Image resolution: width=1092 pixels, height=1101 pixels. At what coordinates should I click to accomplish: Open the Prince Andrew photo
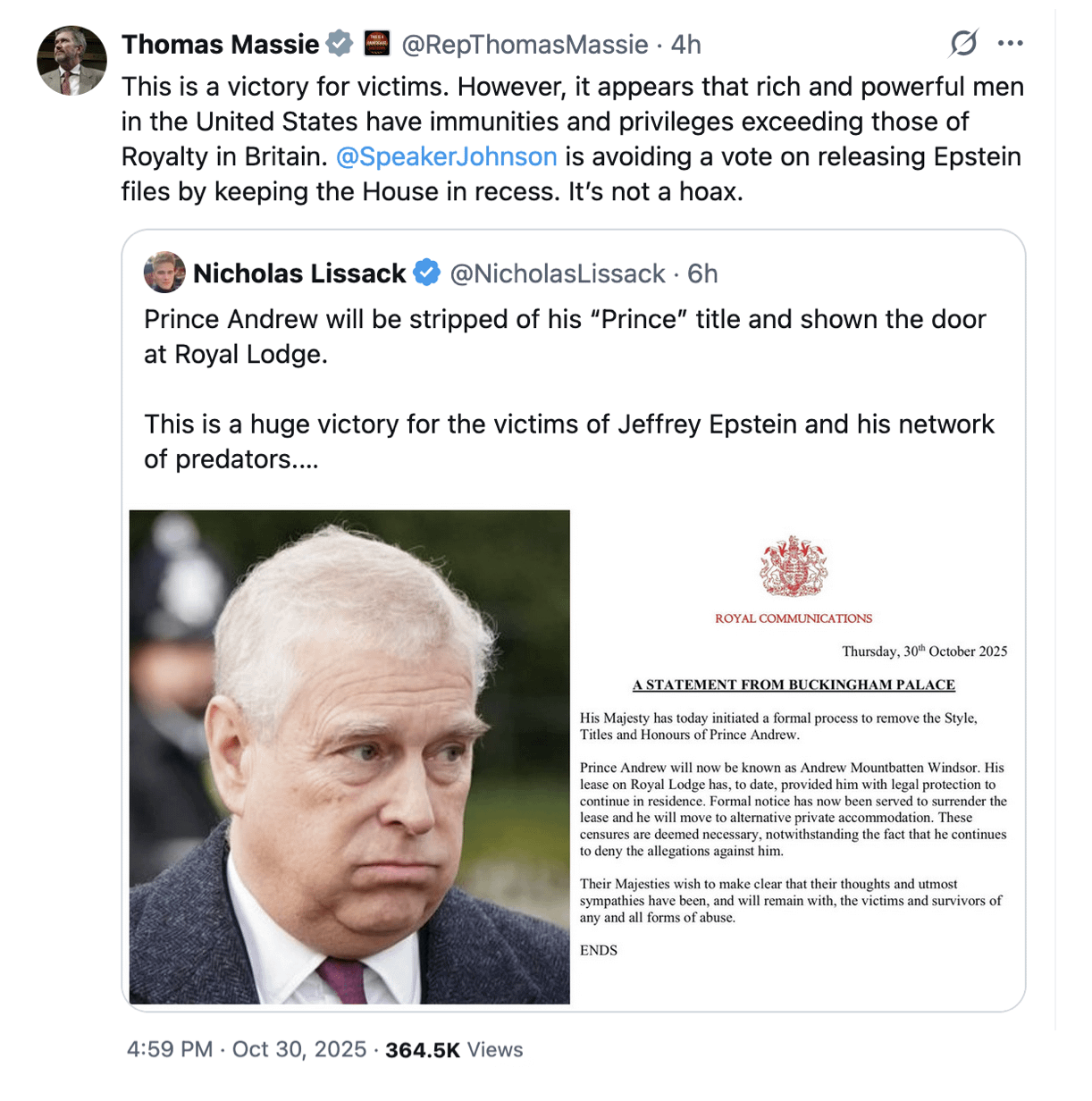[x=349, y=756]
